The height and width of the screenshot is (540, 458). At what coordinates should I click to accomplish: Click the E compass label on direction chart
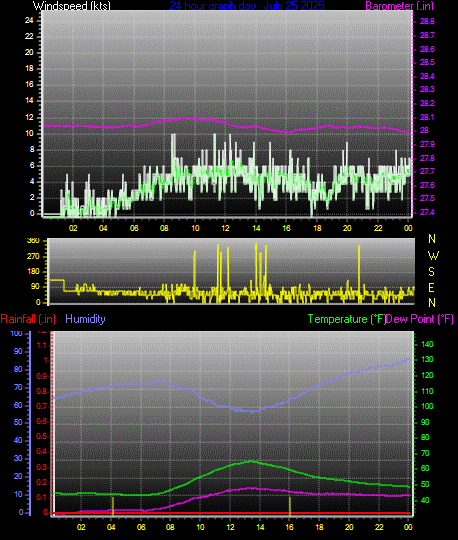tap(431, 287)
